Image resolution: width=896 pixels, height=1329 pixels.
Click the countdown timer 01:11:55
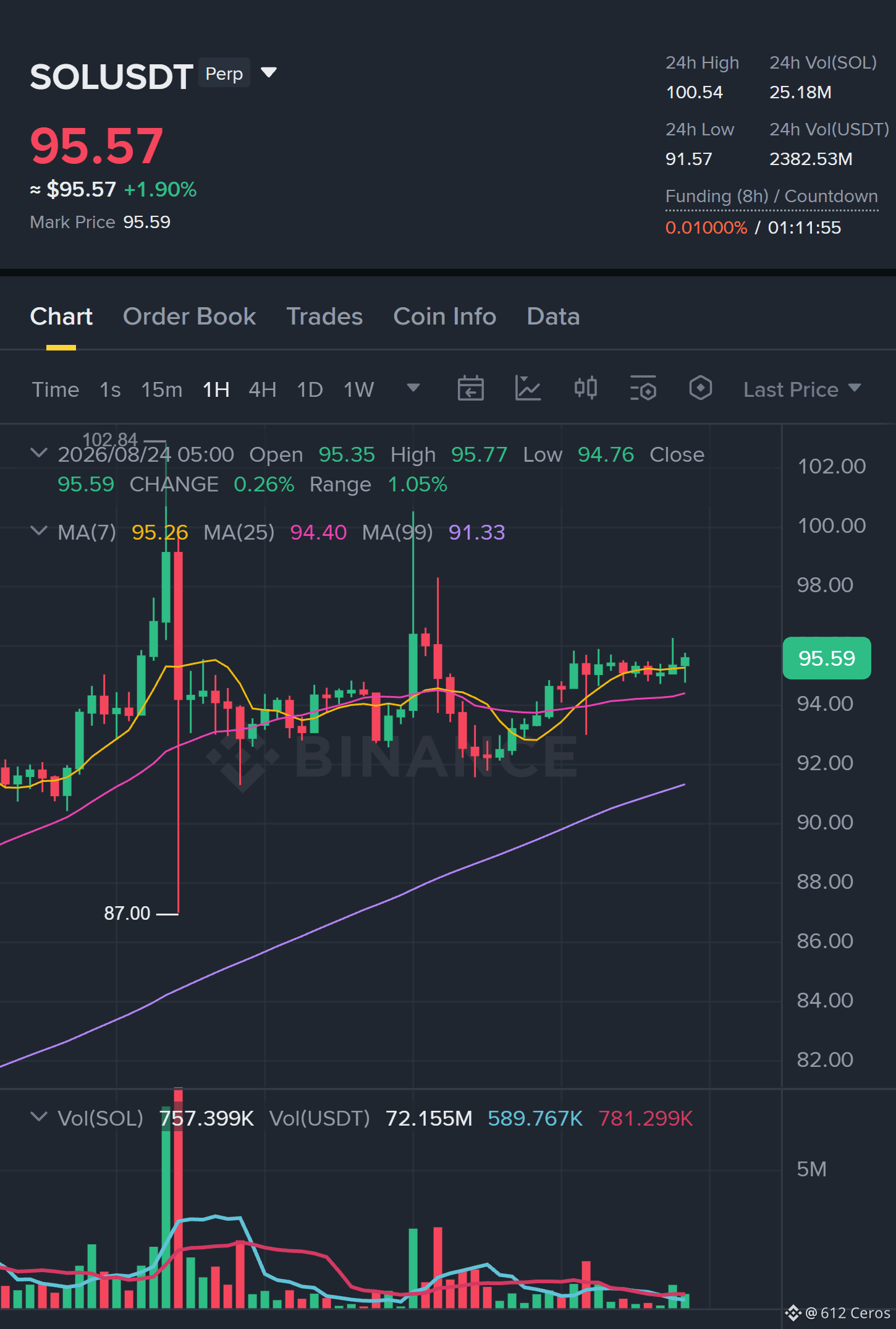point(804,227)
